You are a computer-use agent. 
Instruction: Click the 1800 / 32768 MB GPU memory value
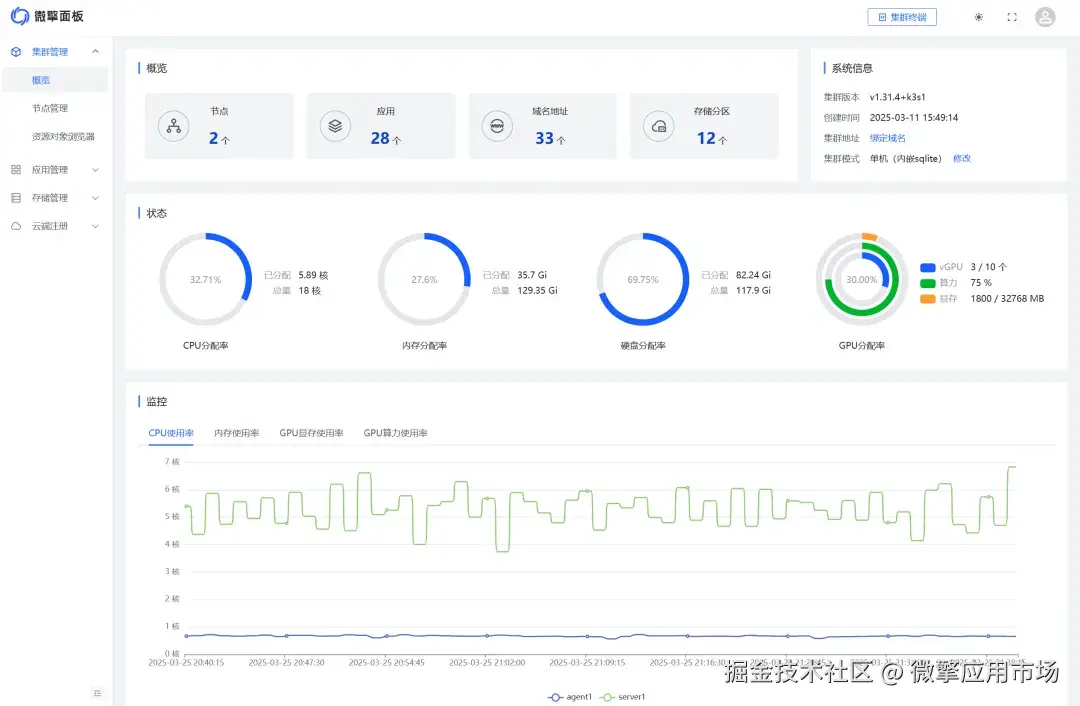tap(1007, 299)
